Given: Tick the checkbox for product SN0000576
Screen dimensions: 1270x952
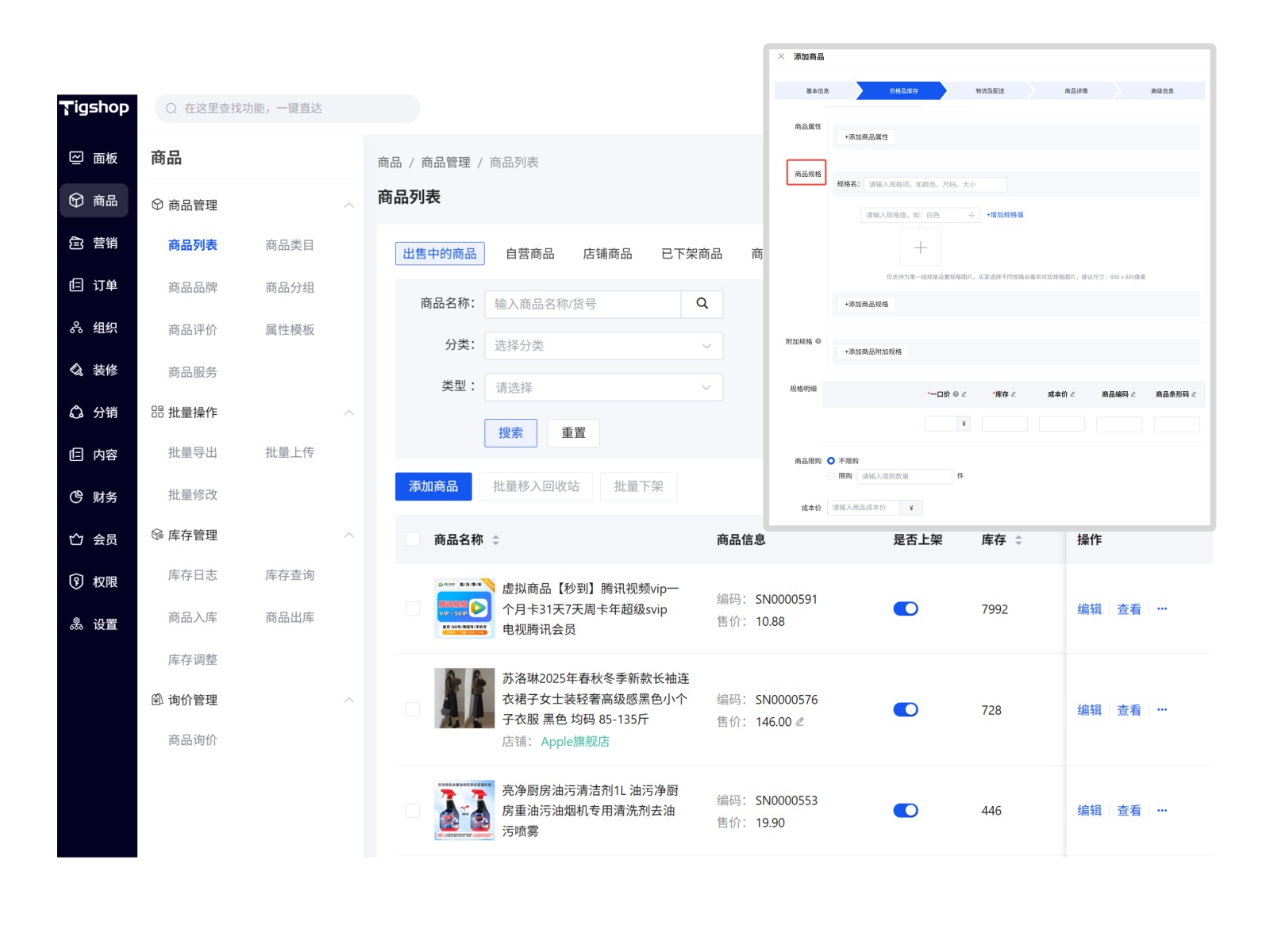Looking at the screenshot, I should pos(413,709).
